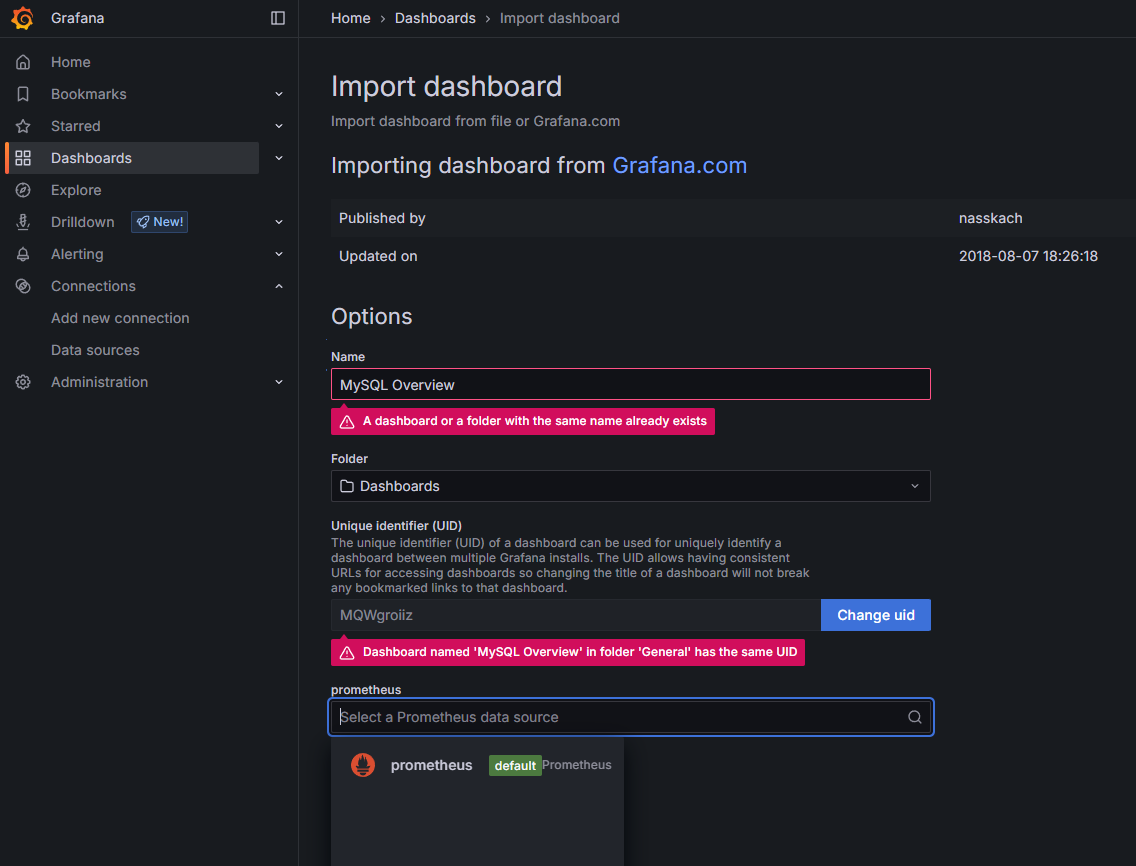Image resolution: width=1136 pixels, height=866 pixels.
Task: Click the author name nasskach
Action: (x=990, y=218)
